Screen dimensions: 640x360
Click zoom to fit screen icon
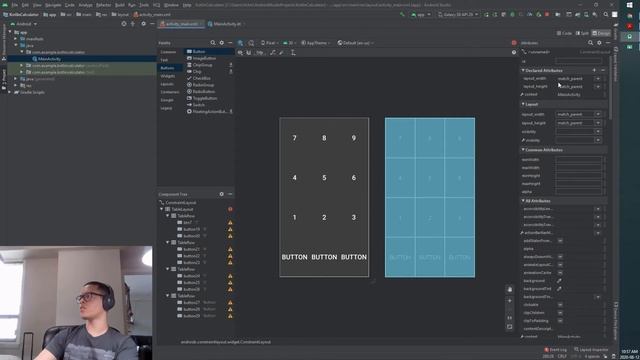coord(510,327)
